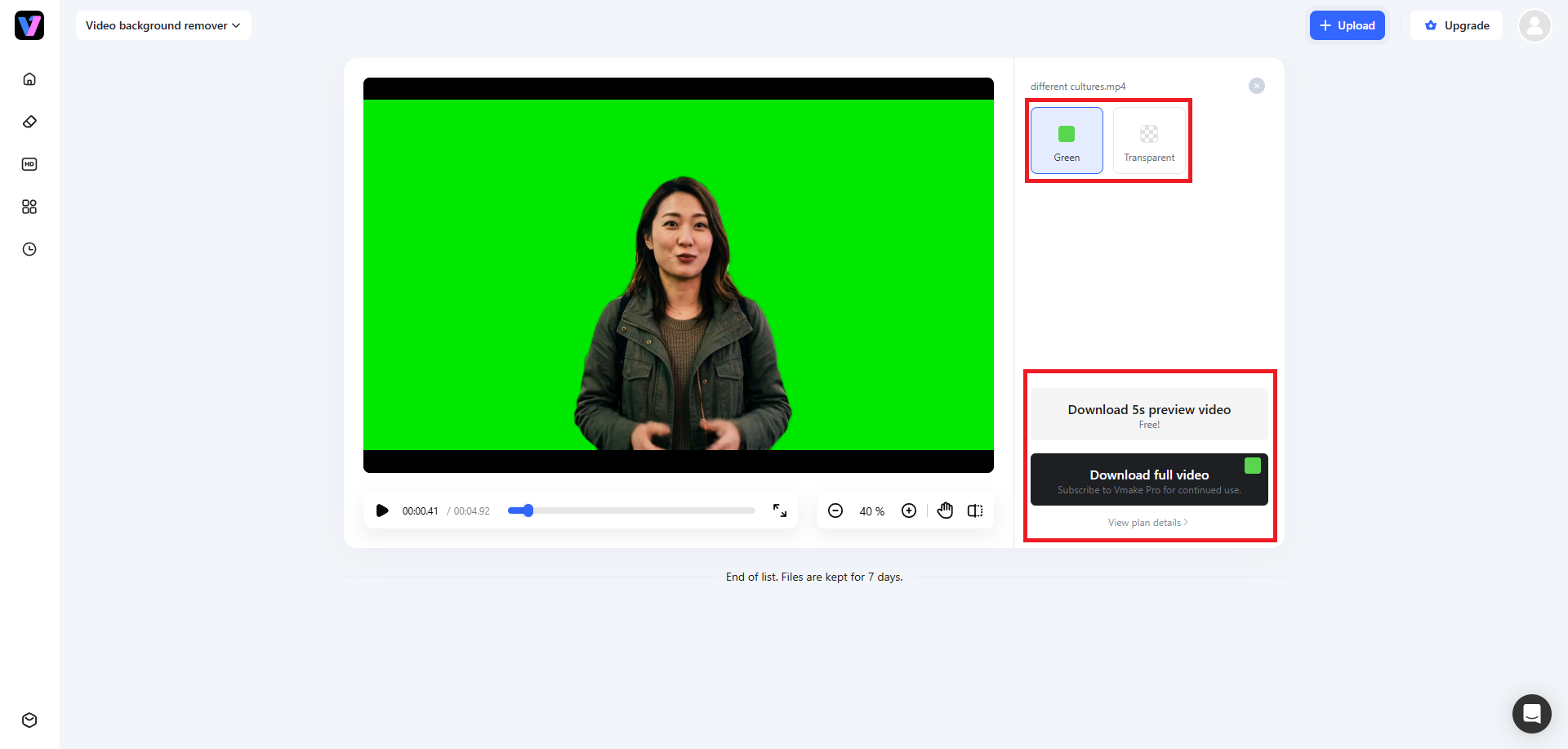Image resolution: width=1568 pixels, height=749 pixels.
Task: Click the cube icon at sidebar bottom
Action: tap(29, 720)
